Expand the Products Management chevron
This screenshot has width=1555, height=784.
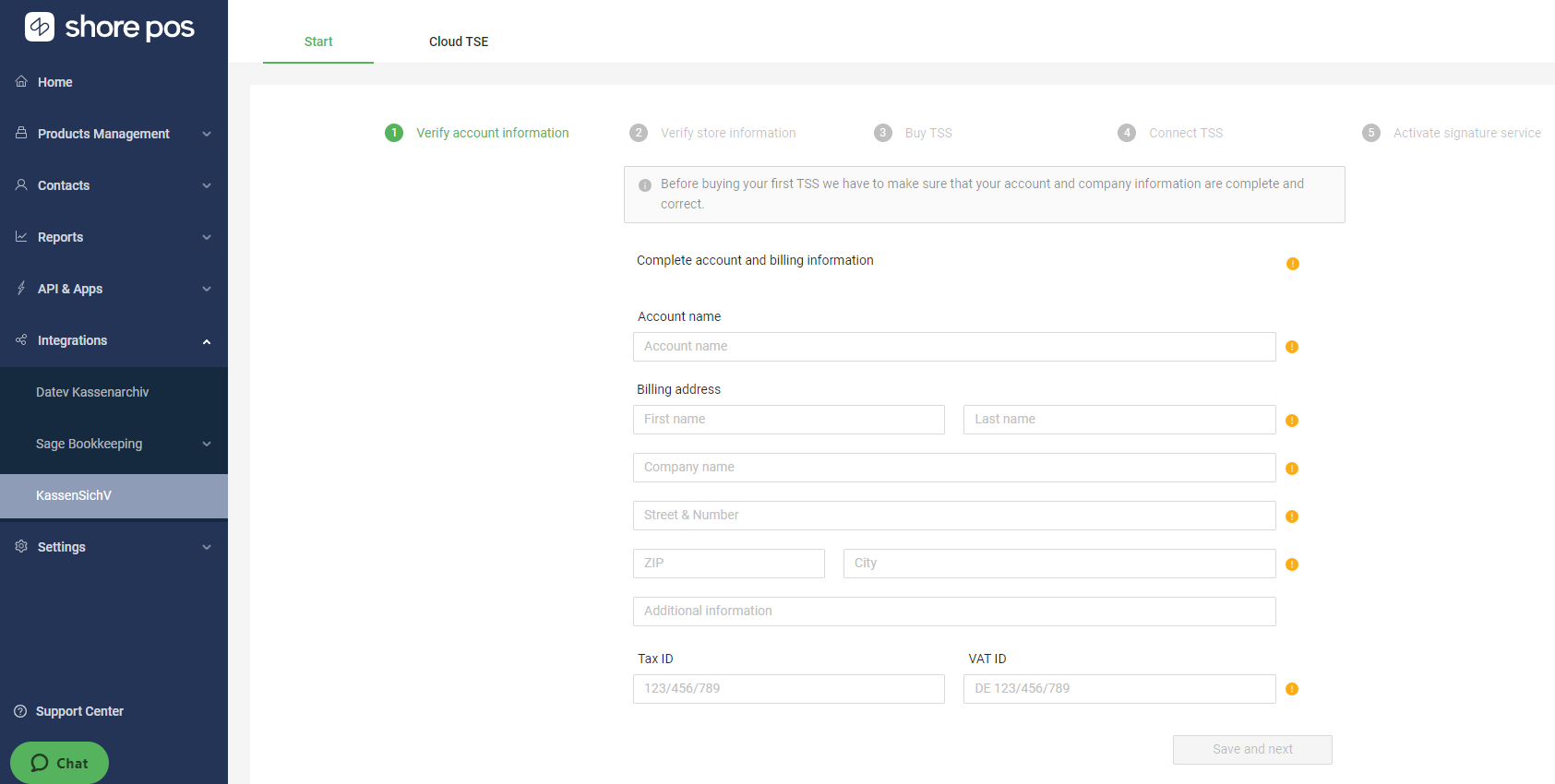pos(207,134)
